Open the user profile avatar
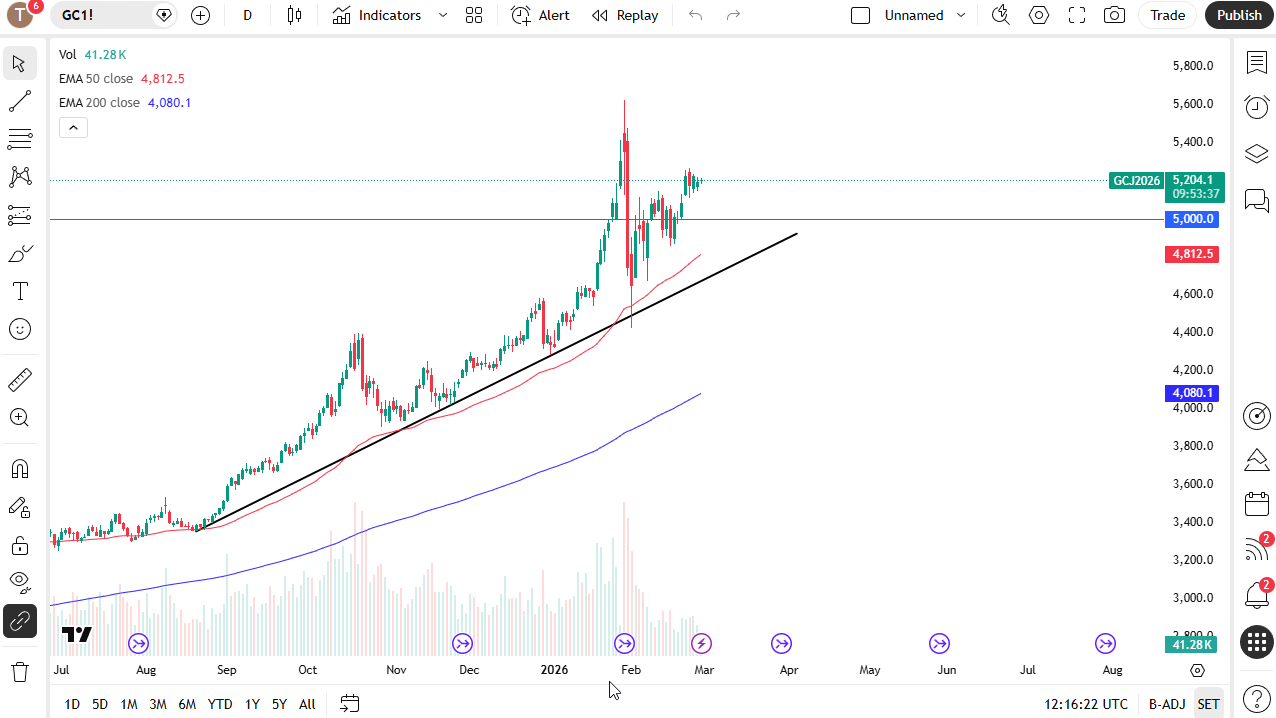Screen dimensions: 1276x718 click(x=20, y=15)
